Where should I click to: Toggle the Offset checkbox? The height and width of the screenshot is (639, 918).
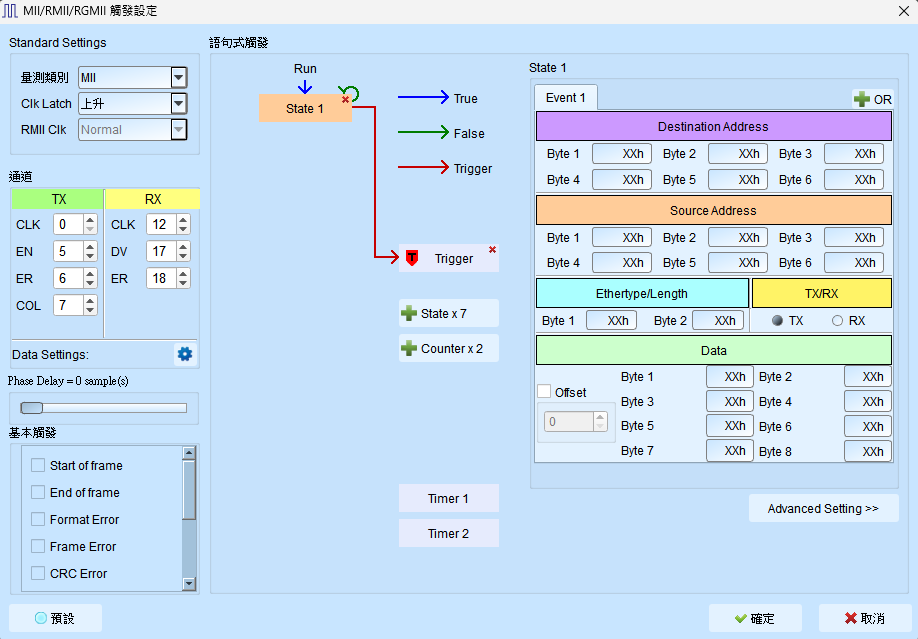(x=544, y=392)
